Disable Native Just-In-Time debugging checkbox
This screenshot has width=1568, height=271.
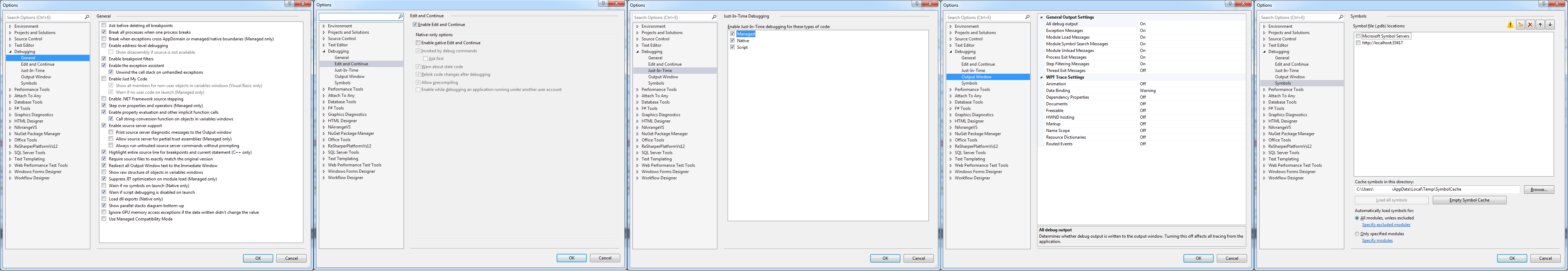[732, 41]
